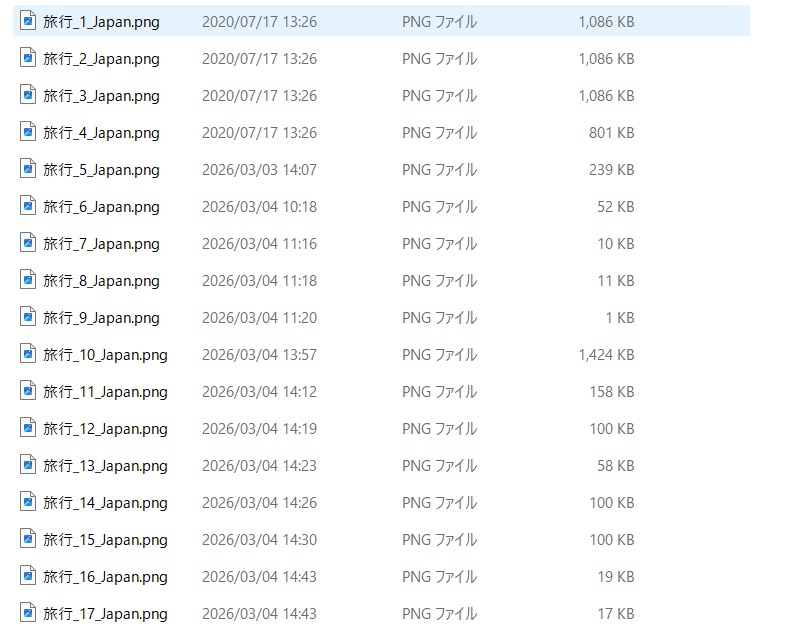
Task: Click the PNG icon of 旅行_7_Japan.png
Action: 28,243
